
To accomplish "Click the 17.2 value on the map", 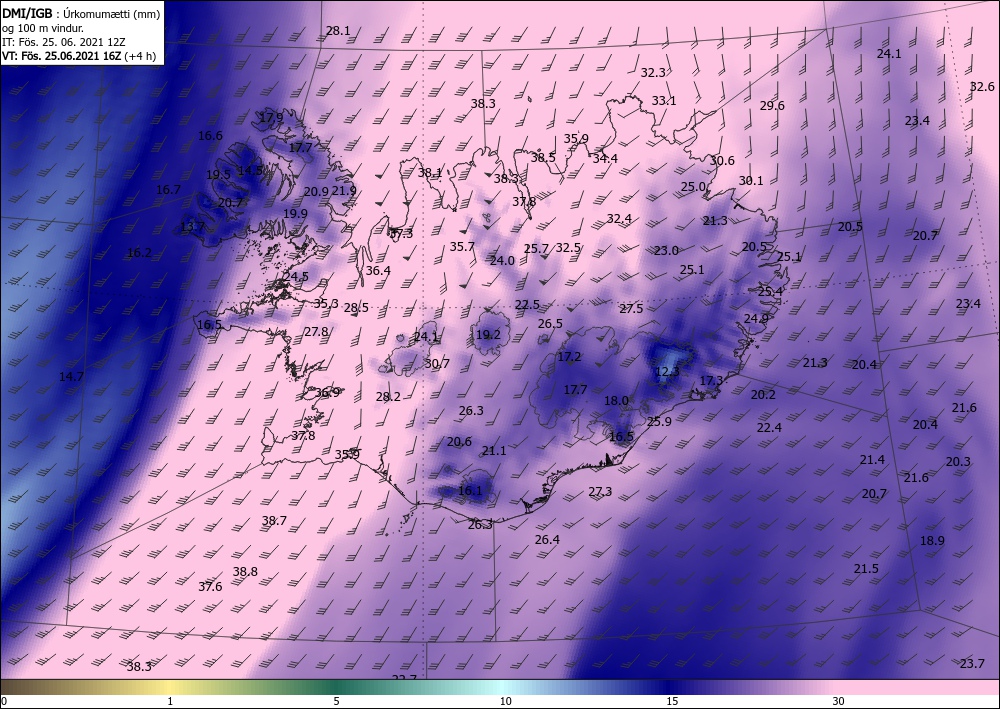I will pyautogui.click(x=569, y=357).
